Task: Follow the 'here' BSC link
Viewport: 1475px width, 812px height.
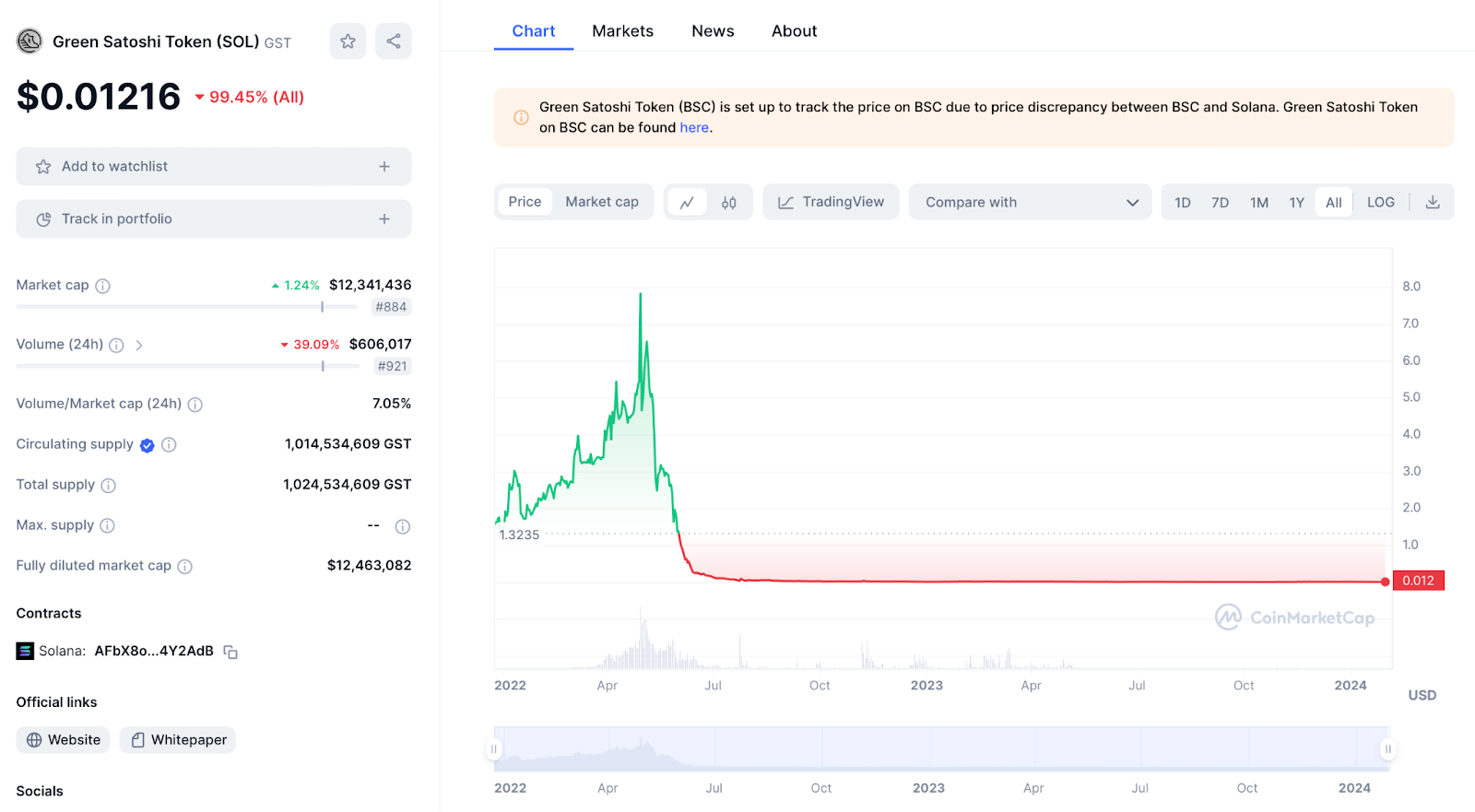Action: [694, 128]
